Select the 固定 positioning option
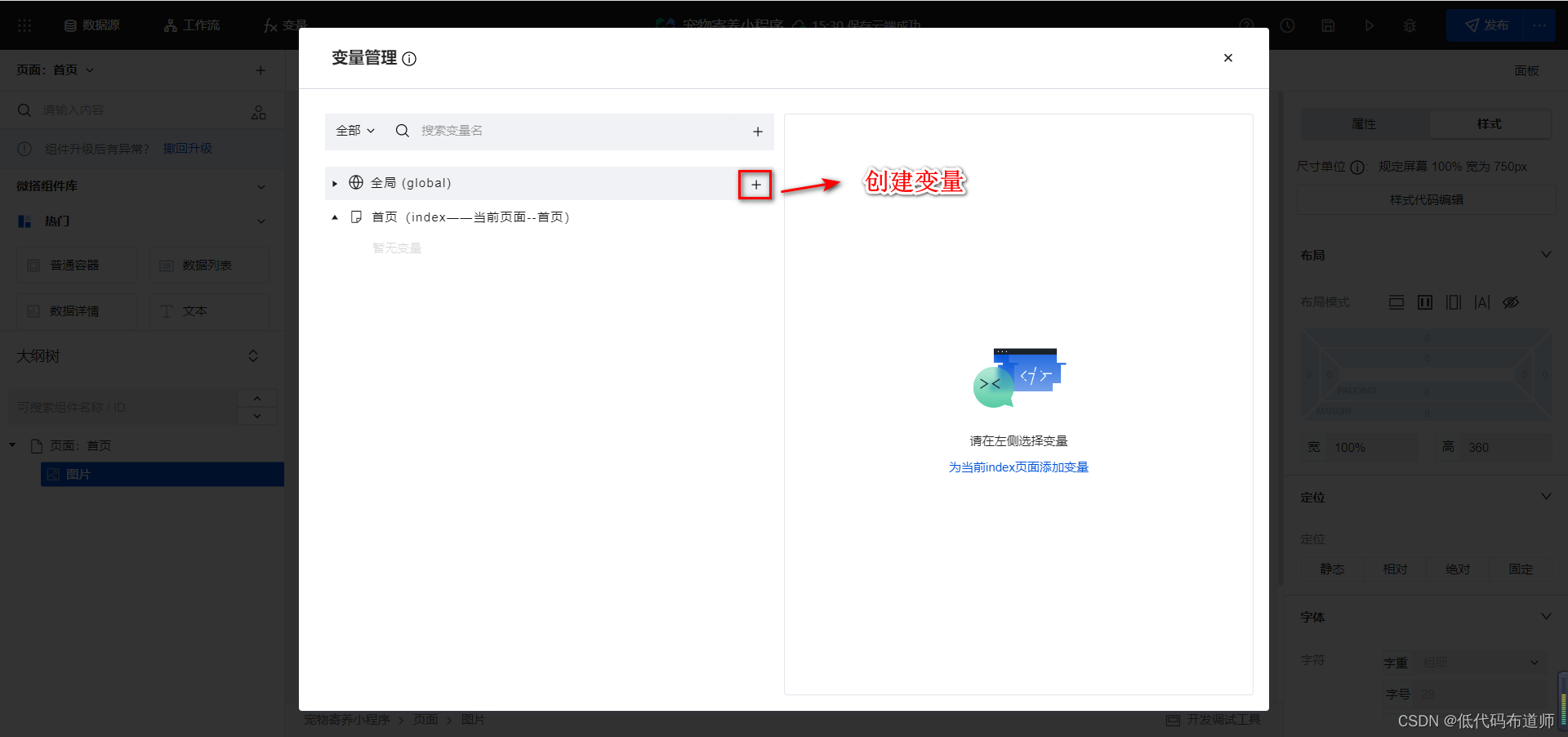1568x737 pixels. [x=1521, y=569]
